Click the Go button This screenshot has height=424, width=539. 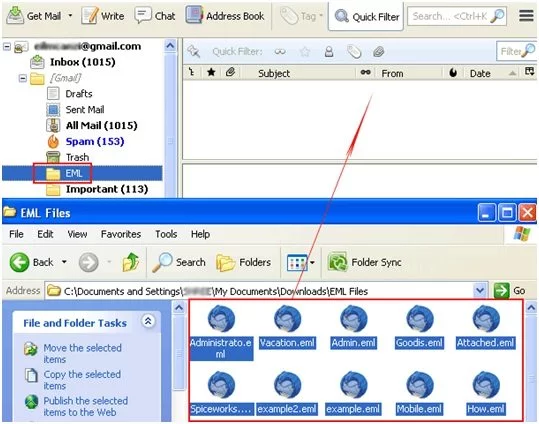click(x=510, y=291)
